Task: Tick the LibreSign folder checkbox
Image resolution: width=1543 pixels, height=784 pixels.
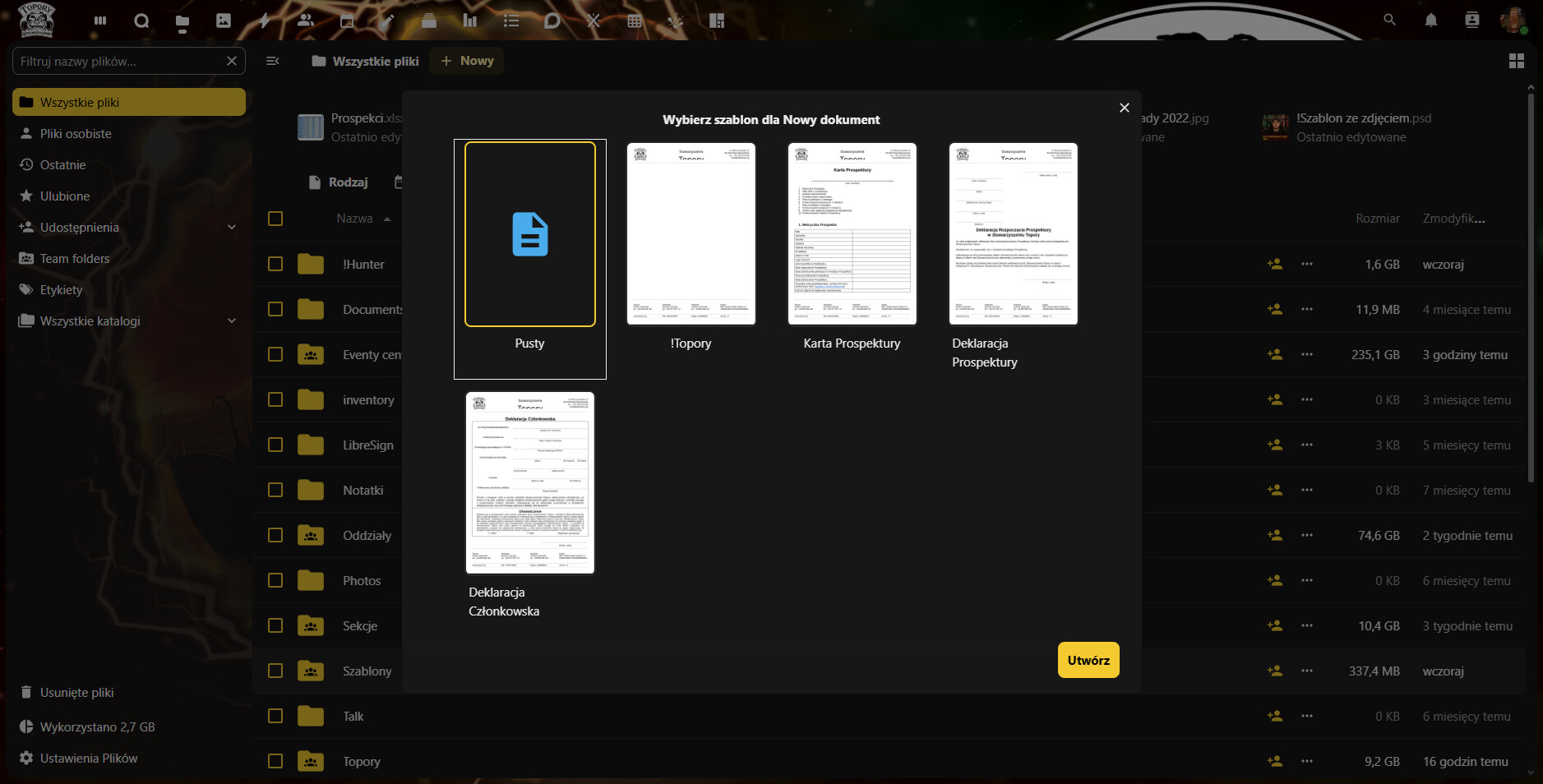Action: tap(275, 445)
